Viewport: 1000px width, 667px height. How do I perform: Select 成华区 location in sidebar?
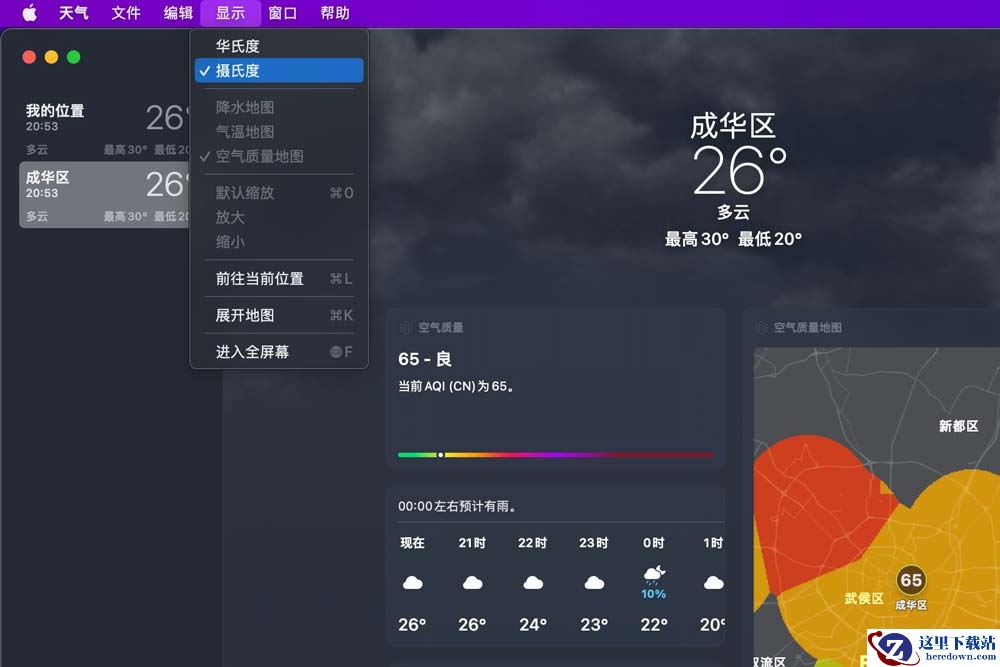pos(105,194)
